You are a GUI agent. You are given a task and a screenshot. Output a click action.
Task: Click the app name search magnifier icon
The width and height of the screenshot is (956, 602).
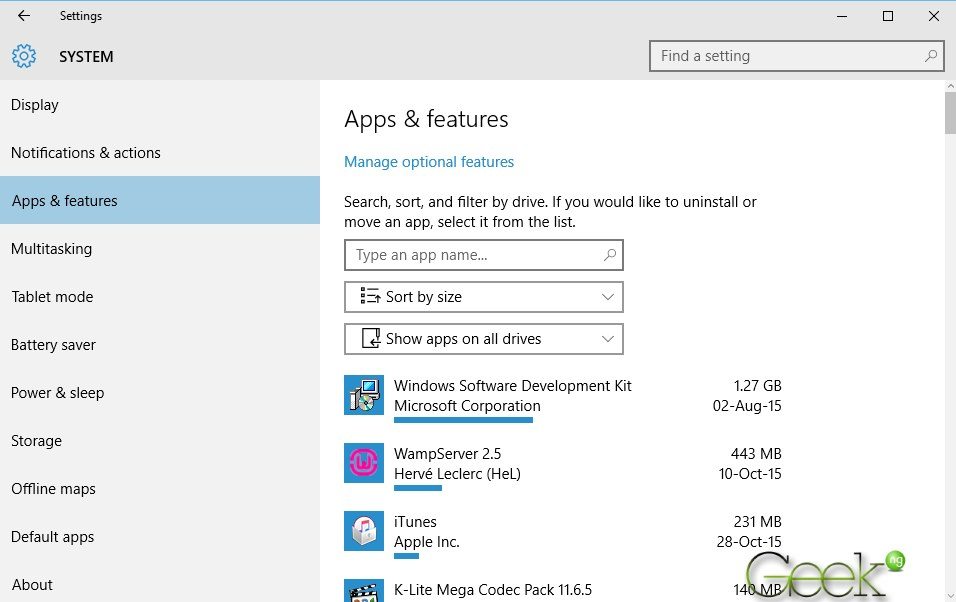click(x=609, y=255)
